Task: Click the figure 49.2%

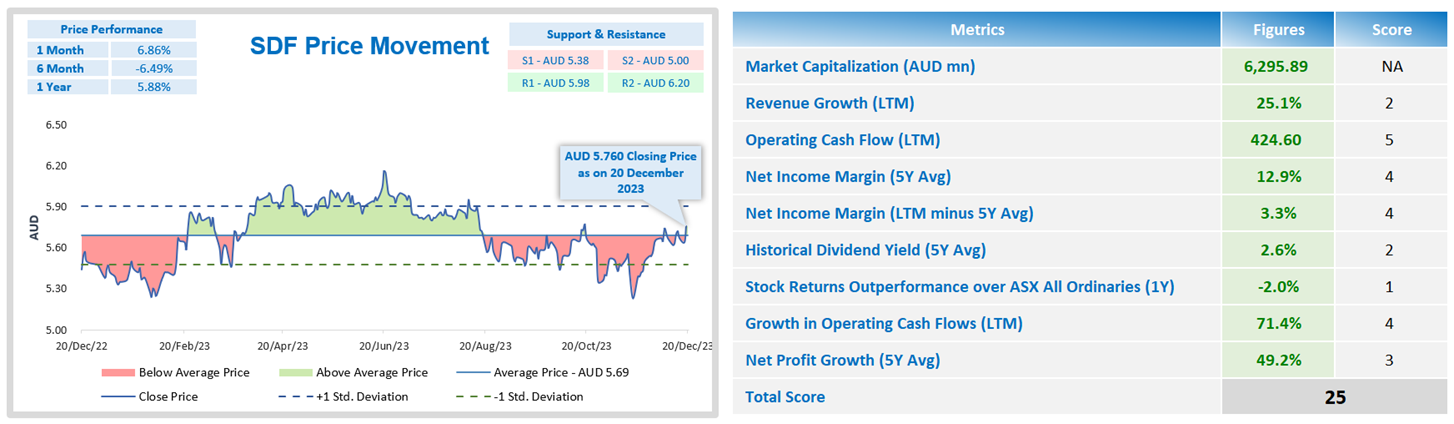Action: pos(1278,360)
